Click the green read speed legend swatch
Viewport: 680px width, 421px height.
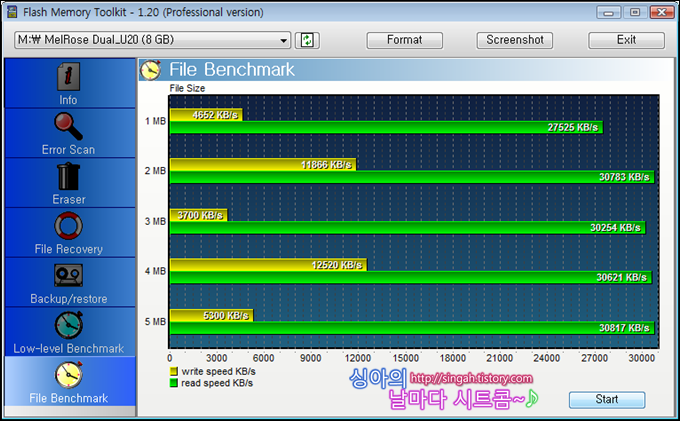(174, 383)
